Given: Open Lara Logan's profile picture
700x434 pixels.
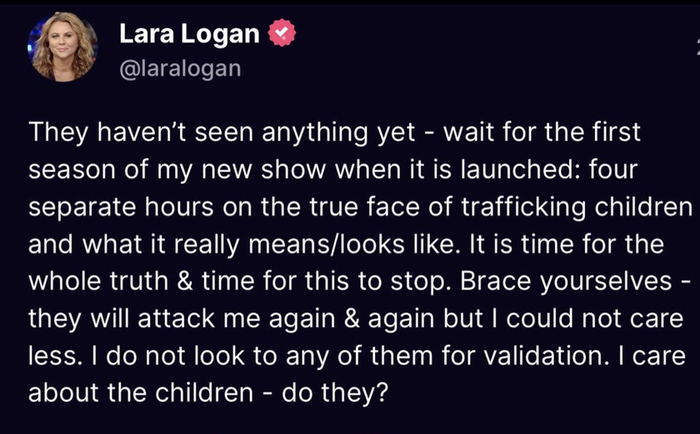Looking at the screenshot, I should pos(63,47).
